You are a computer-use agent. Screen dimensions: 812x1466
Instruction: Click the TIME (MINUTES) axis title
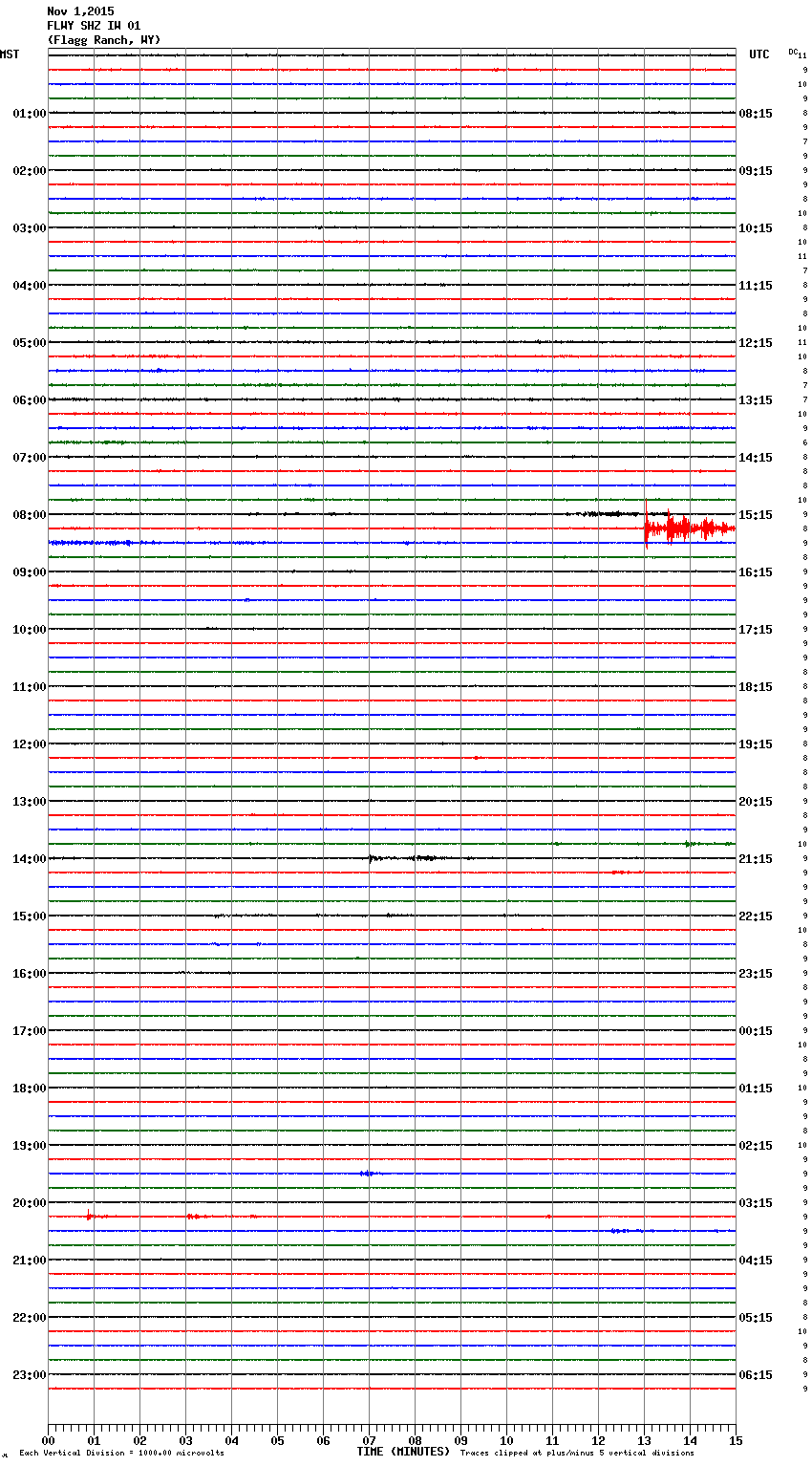pos(403,1452)
